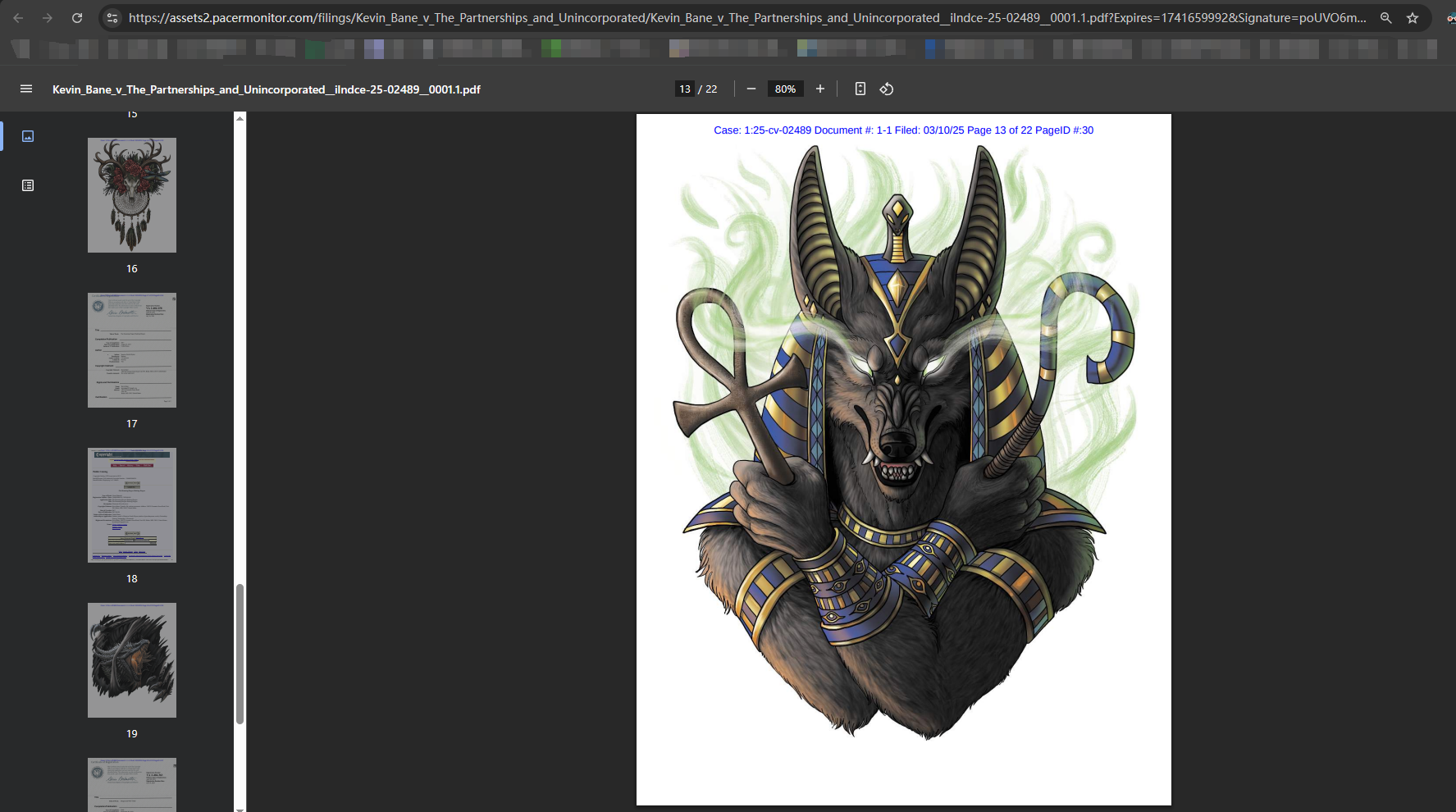Click the scroll-up arrow of thumbnail panel

click(240, 118)
